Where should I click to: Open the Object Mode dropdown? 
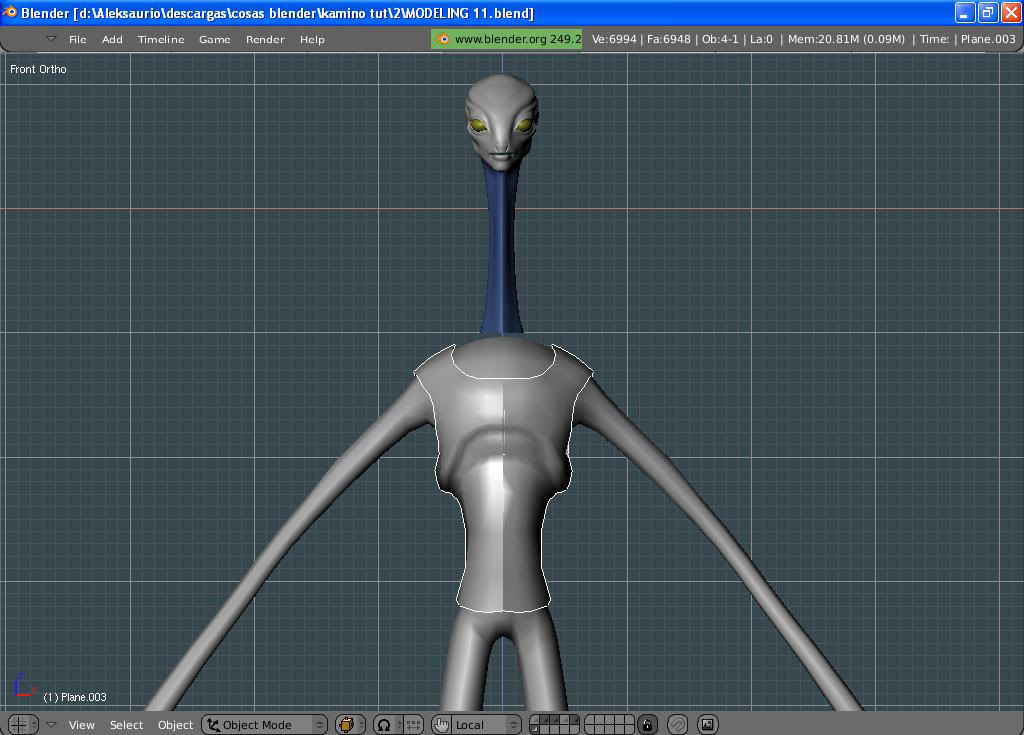pos(264,725)
